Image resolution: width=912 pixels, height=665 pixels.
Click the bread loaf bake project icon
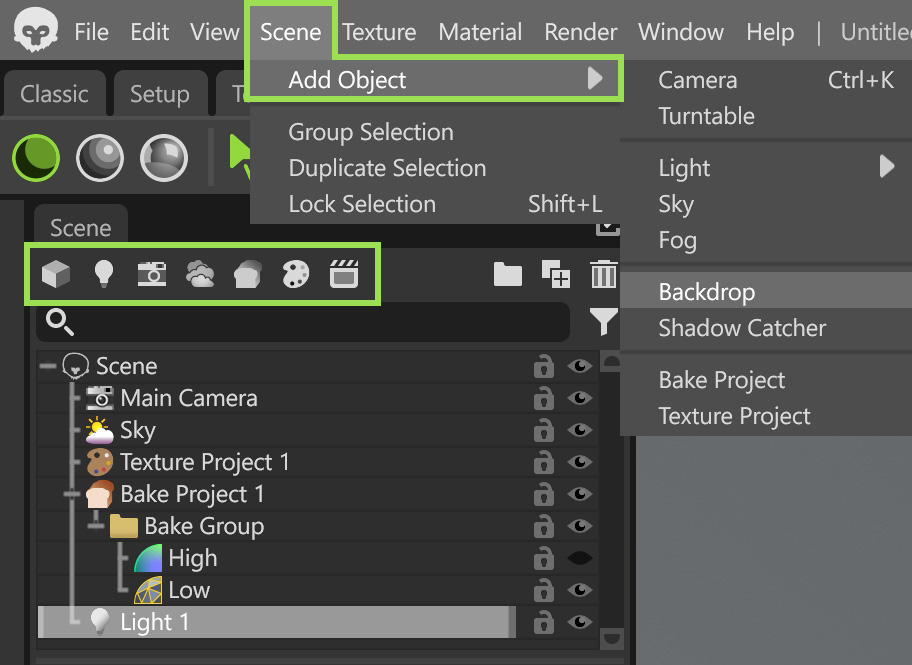(248, 274)
